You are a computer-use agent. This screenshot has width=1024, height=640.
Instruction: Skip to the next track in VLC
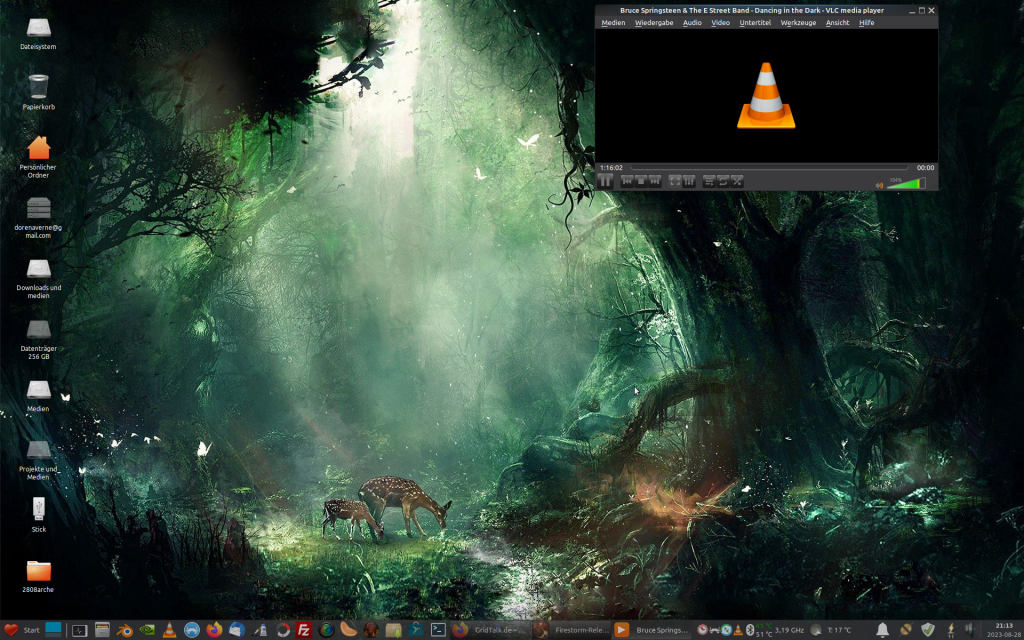tap(655, 181)
